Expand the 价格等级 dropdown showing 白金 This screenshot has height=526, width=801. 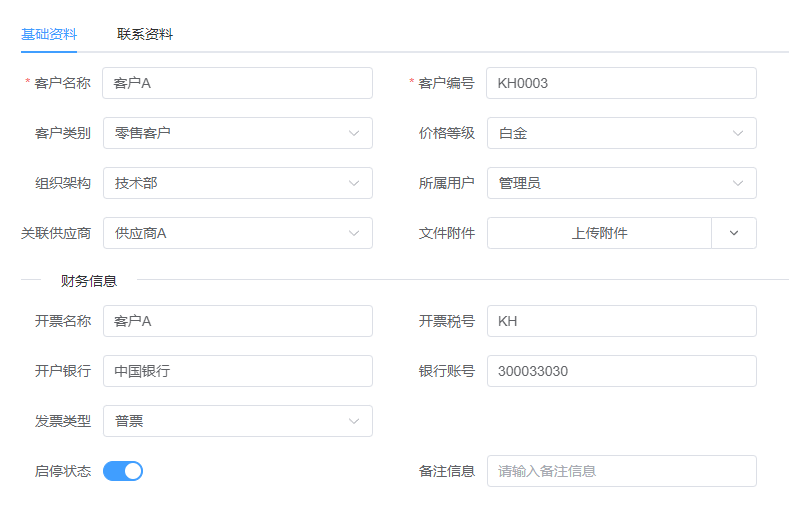tap(621, 133)
